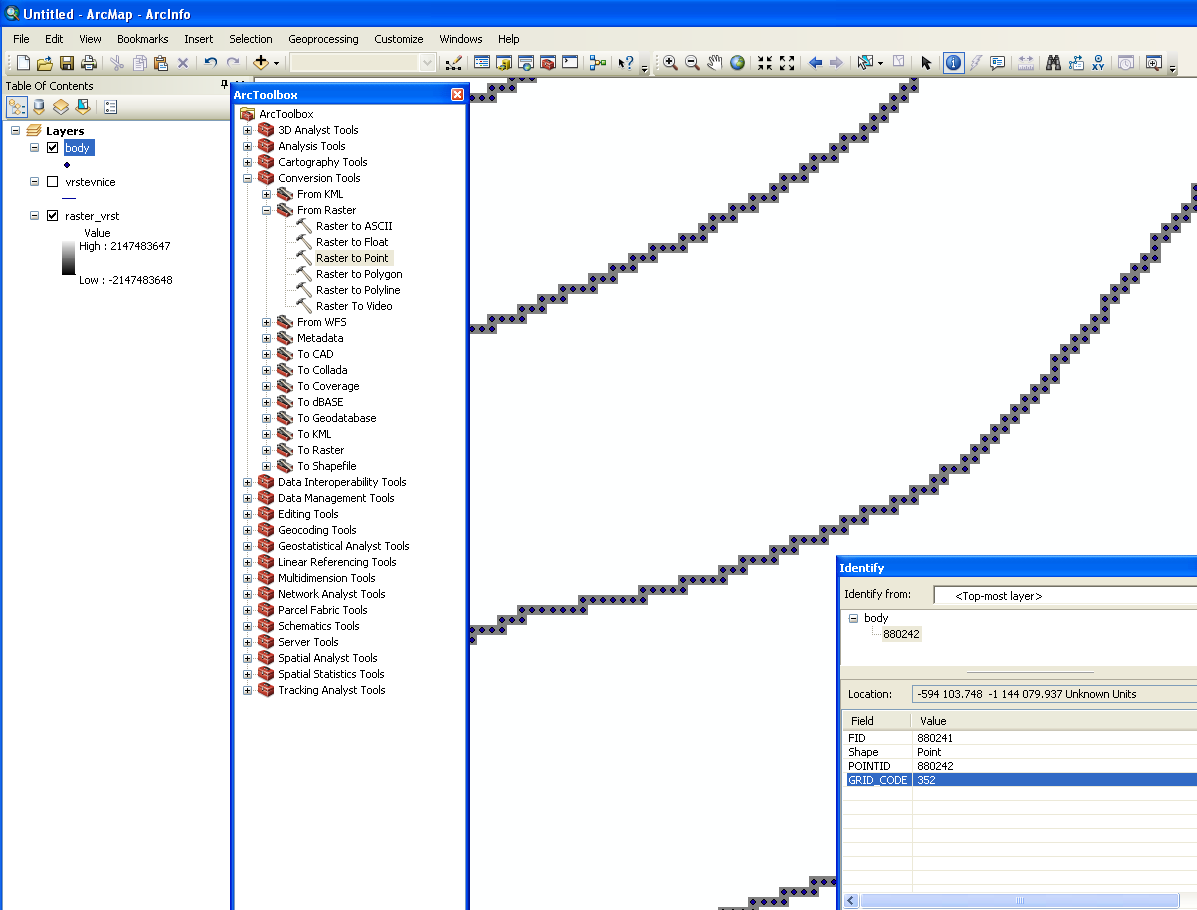The width and height of the screenshot is (1197, 910).
Task: Choose the Select Elements arrow tool
Action: click(926, 63)
